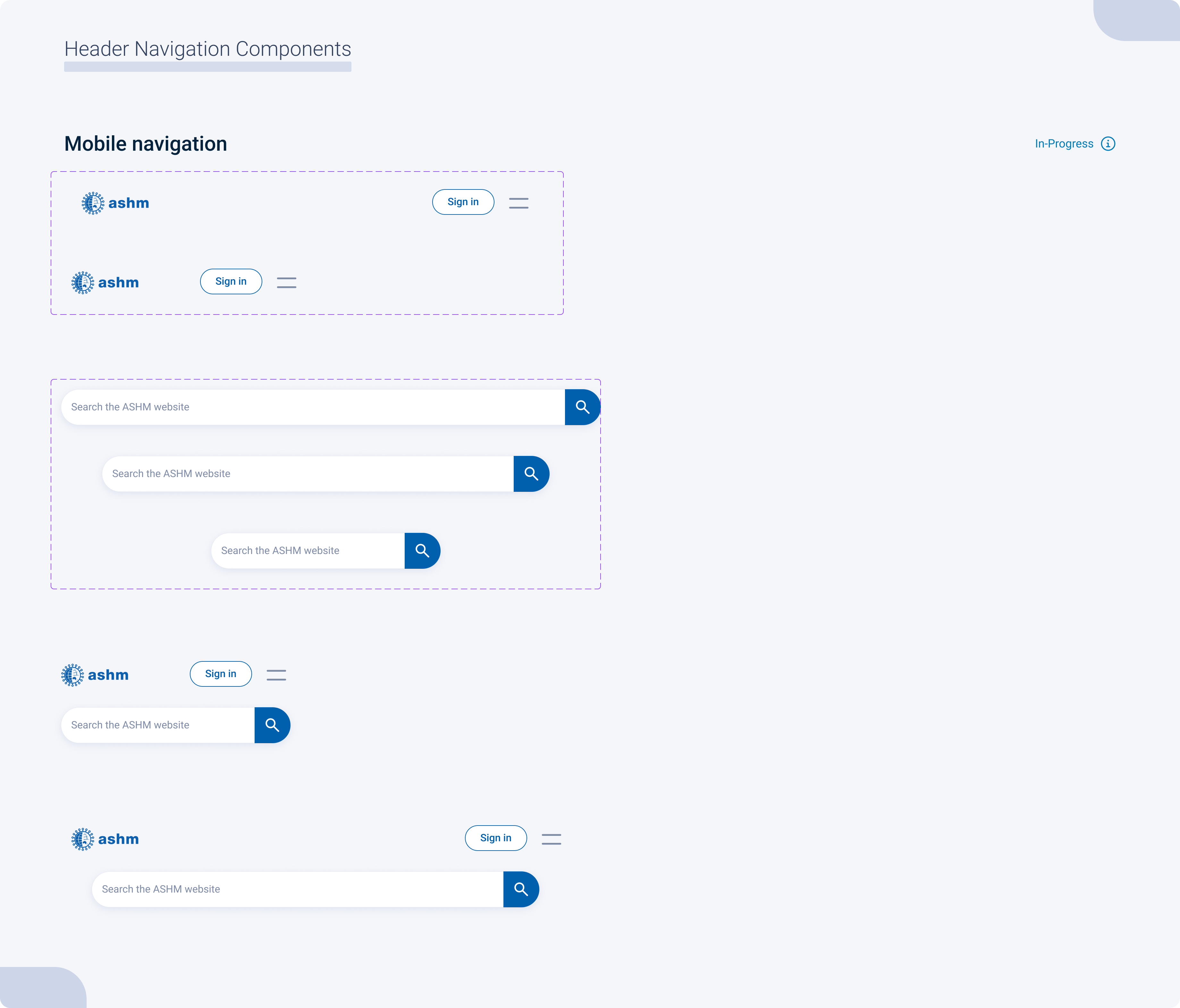Click search button below the narrow standalone header
1180x1008 pixels.
(x=272, y=725)
